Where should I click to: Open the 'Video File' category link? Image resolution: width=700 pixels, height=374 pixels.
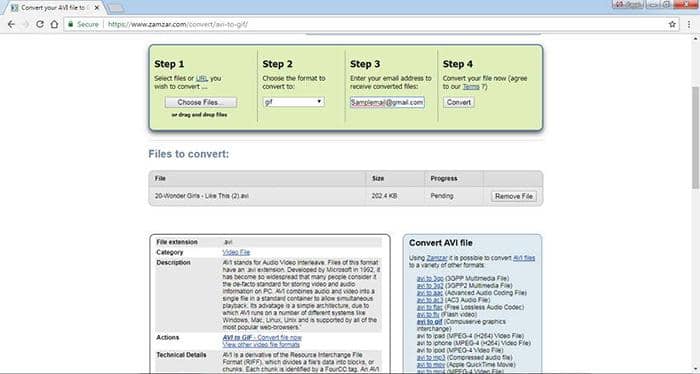click(x=236, y=253)
